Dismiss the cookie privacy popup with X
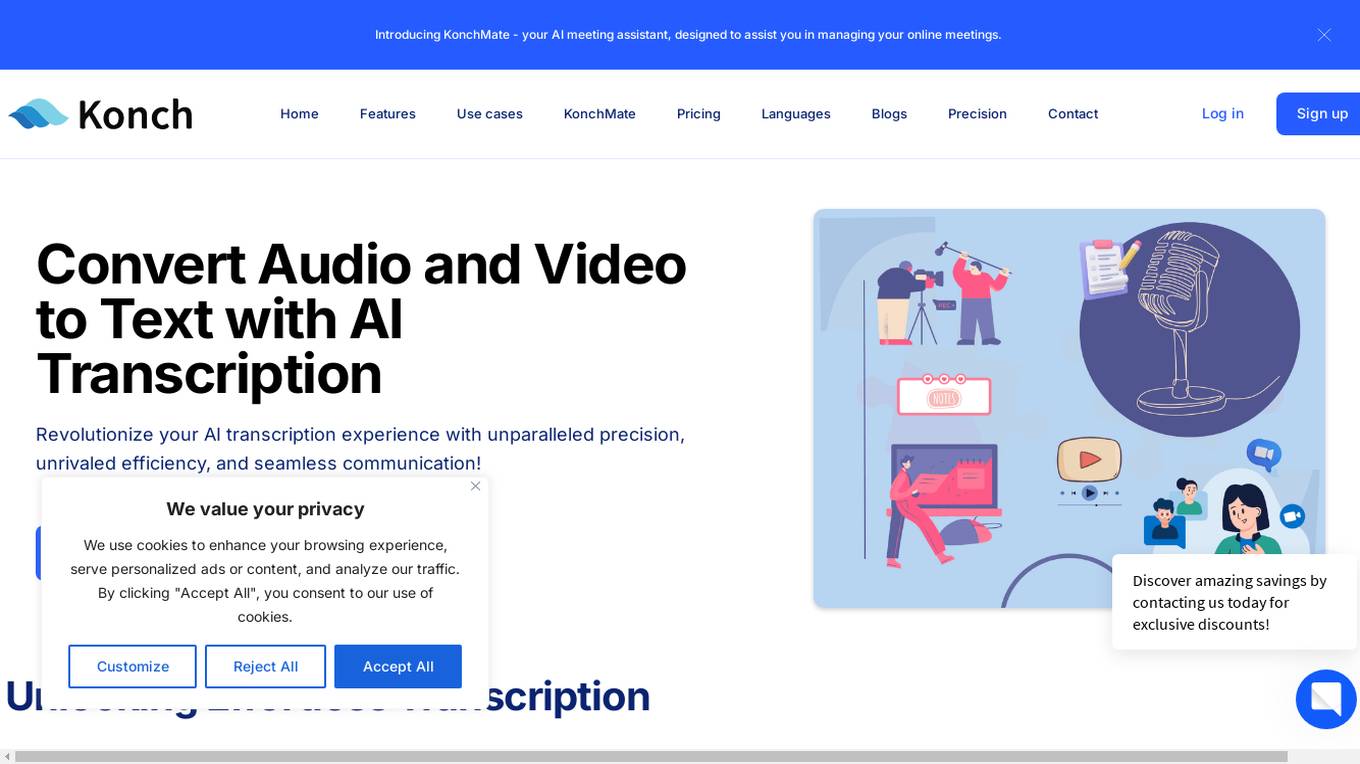The width and height of the screenshot is (1360, 764). pos(475,486)
